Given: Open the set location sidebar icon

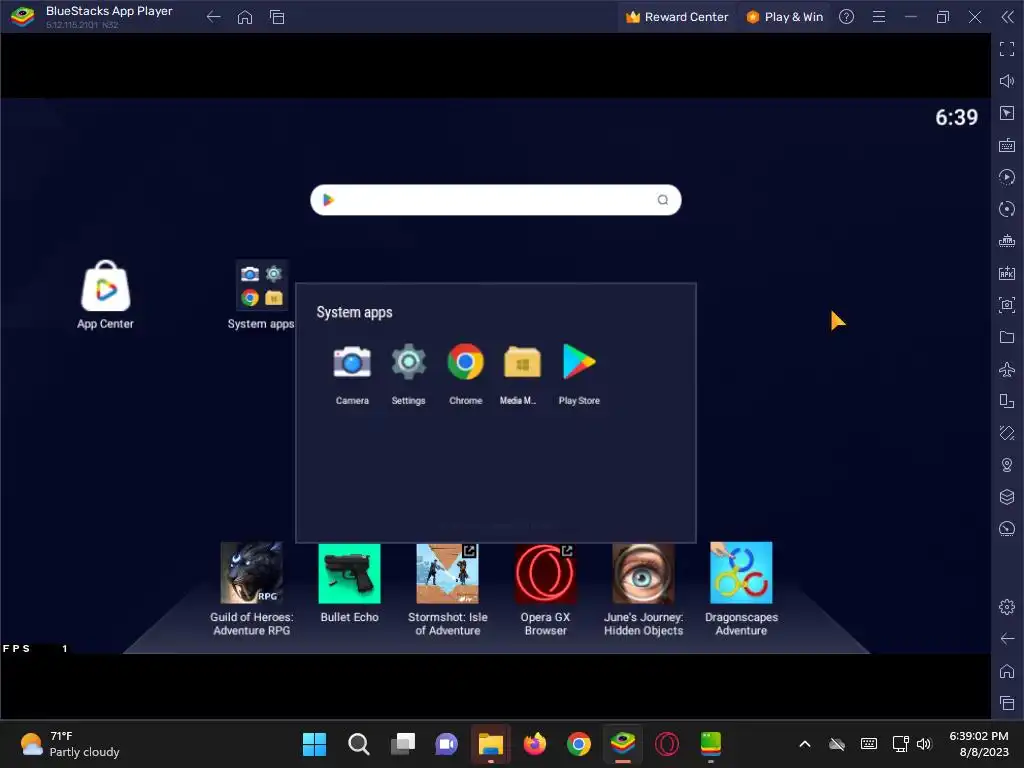Looking at the screenshot, I should click(x=1007, y=465).
